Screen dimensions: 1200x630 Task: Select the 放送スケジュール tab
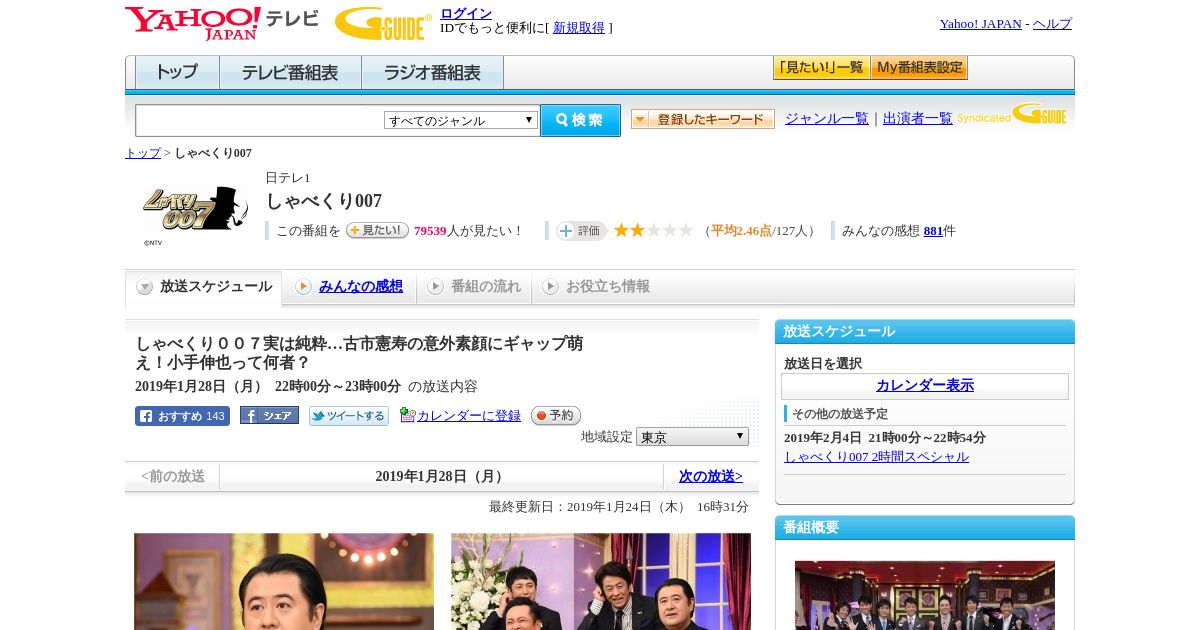pyautogui.click(x=204, y=287)
